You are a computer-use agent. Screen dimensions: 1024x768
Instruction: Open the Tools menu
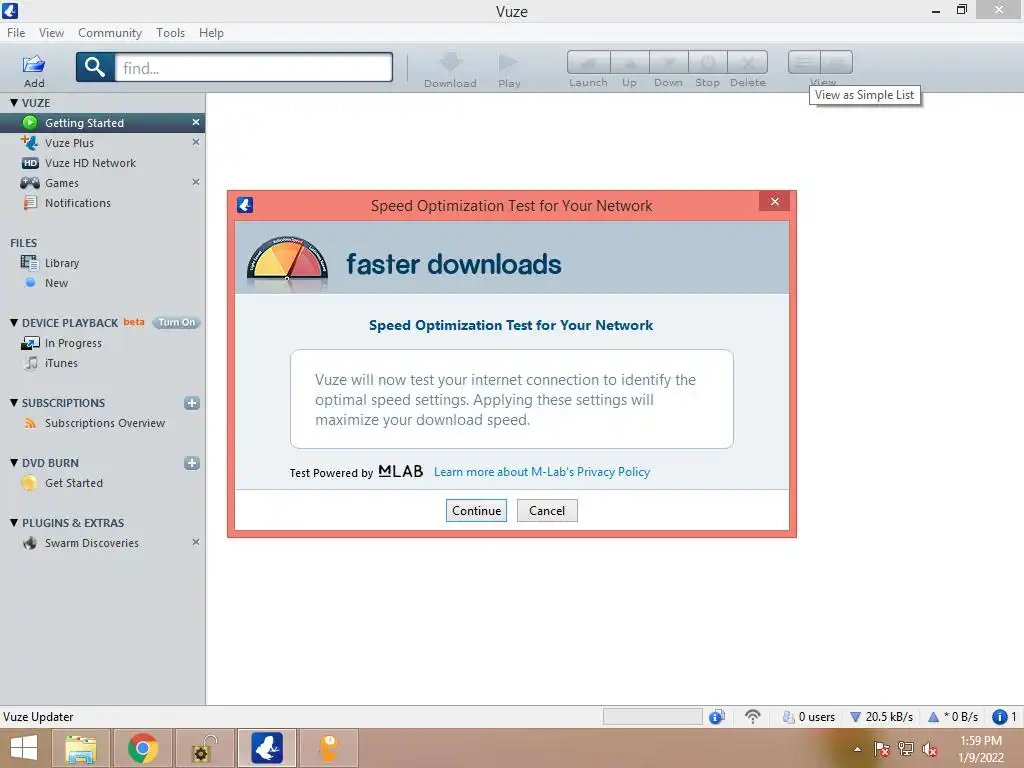170,33
